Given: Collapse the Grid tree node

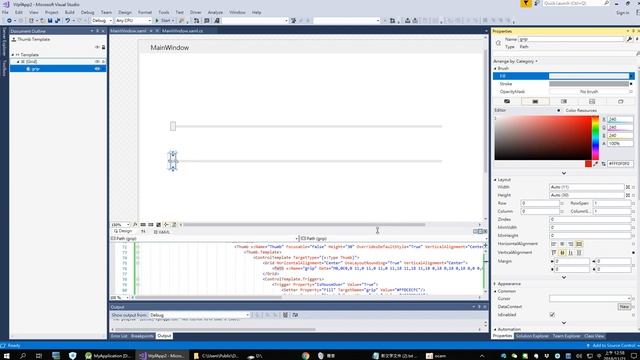Looking at the screenshot, I should point(18,62).
